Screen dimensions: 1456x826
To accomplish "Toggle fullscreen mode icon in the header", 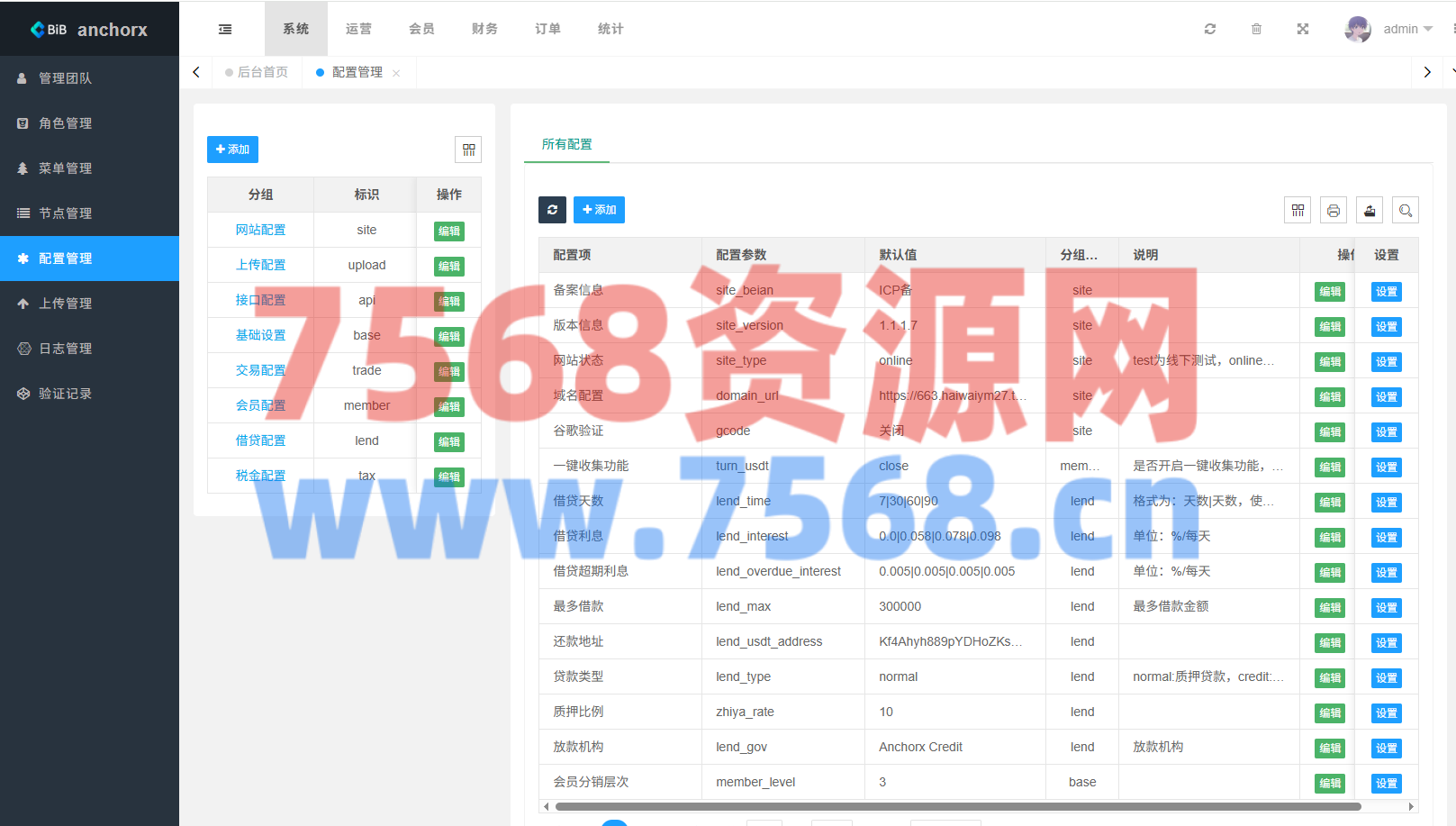I will pos(1302,29).
